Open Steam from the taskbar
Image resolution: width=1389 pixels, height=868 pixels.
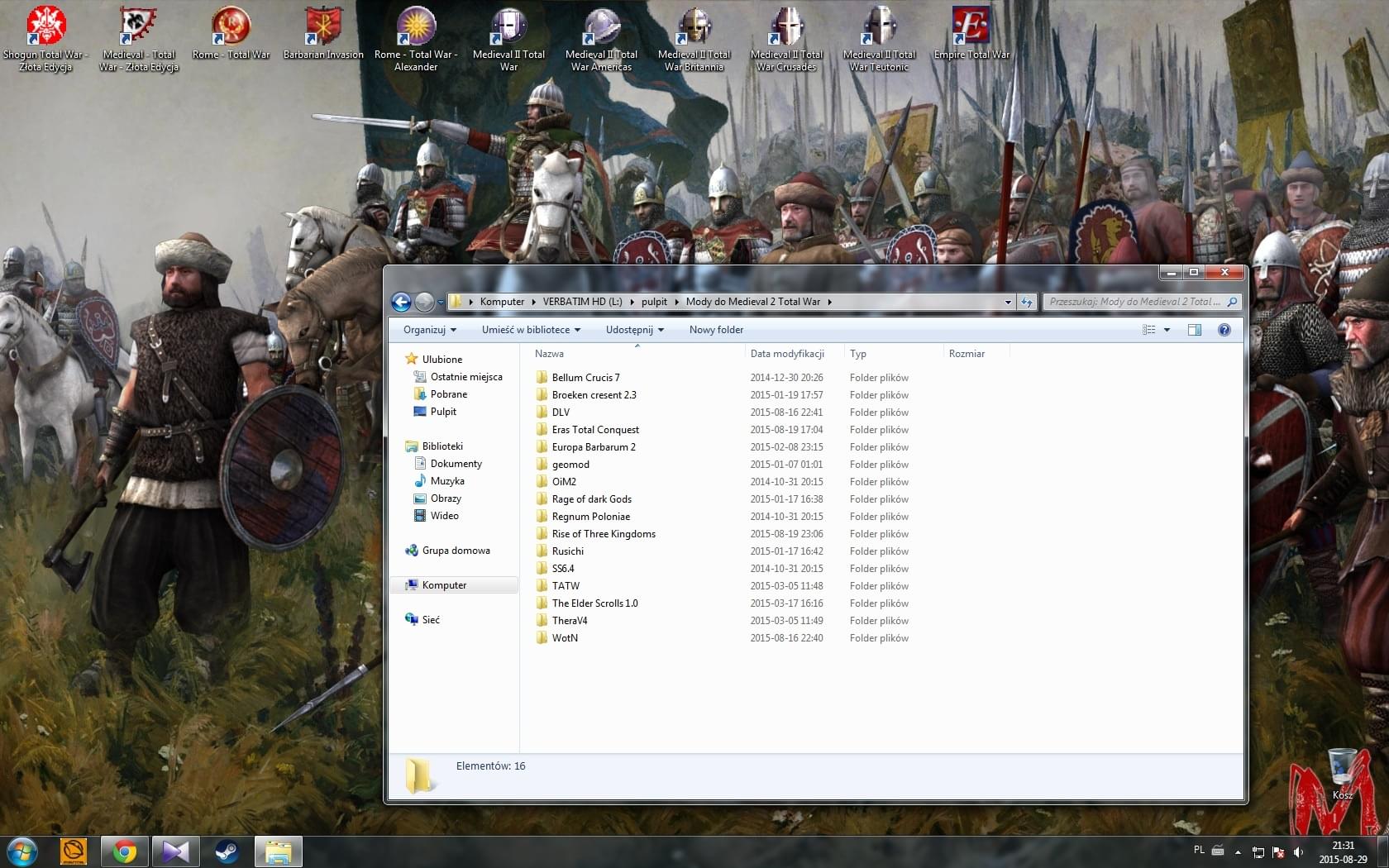227,851
